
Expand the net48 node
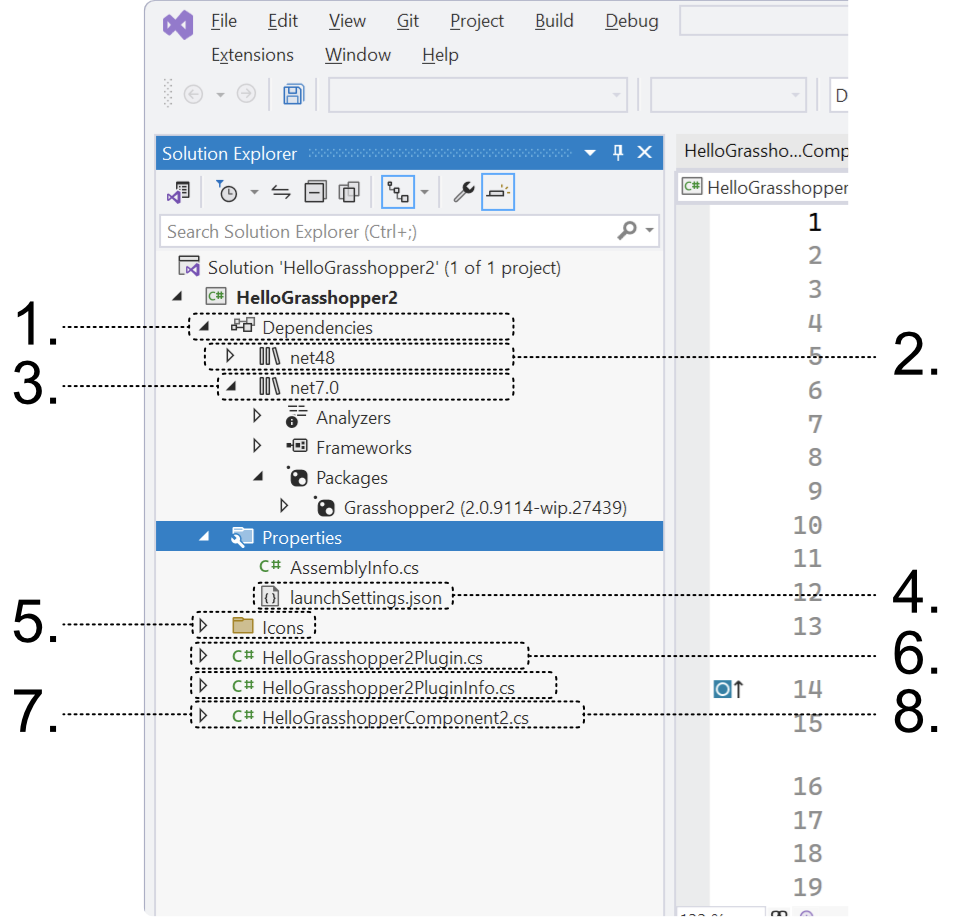230,356
